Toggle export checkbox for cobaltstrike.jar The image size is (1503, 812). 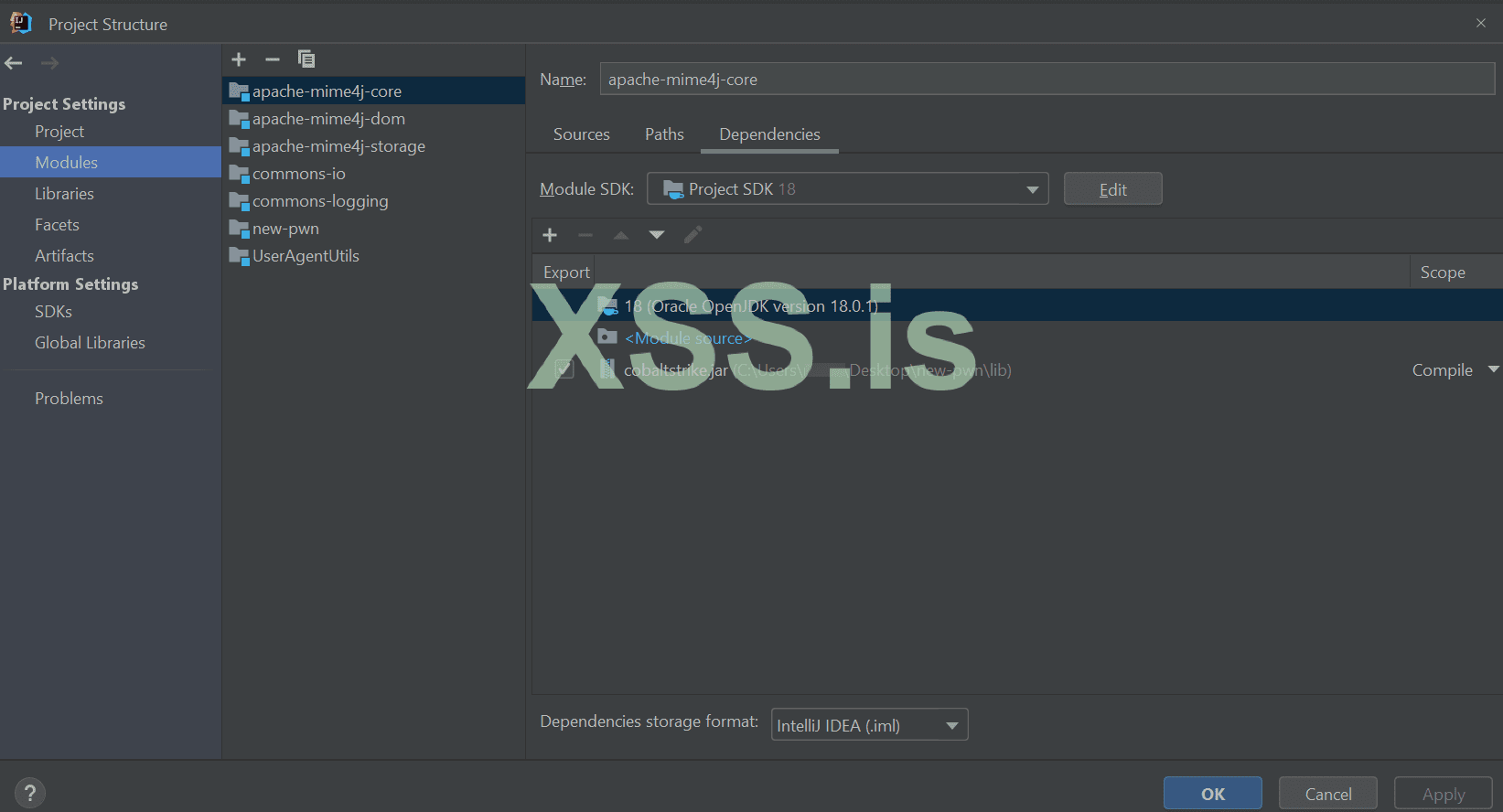point(564,369)
